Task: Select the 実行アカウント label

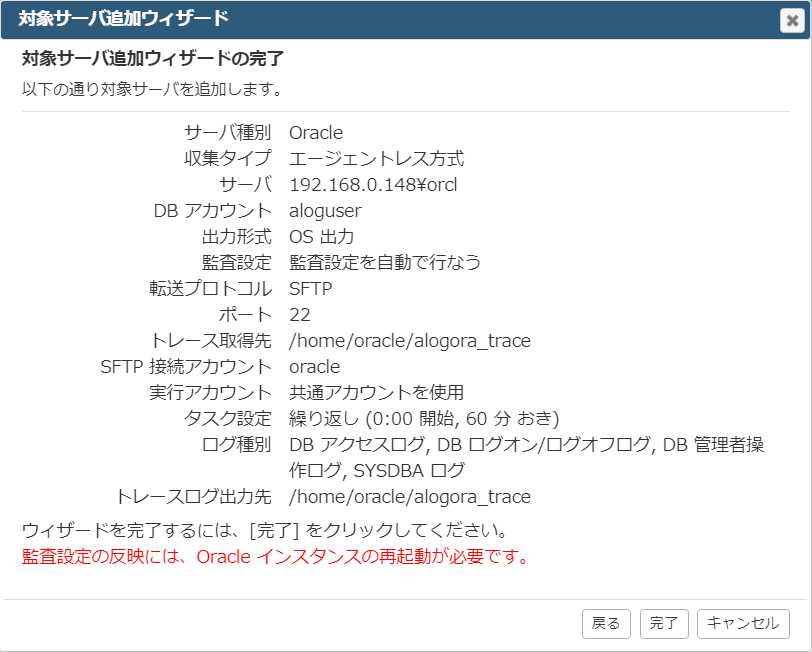Action: click(210, 393)
